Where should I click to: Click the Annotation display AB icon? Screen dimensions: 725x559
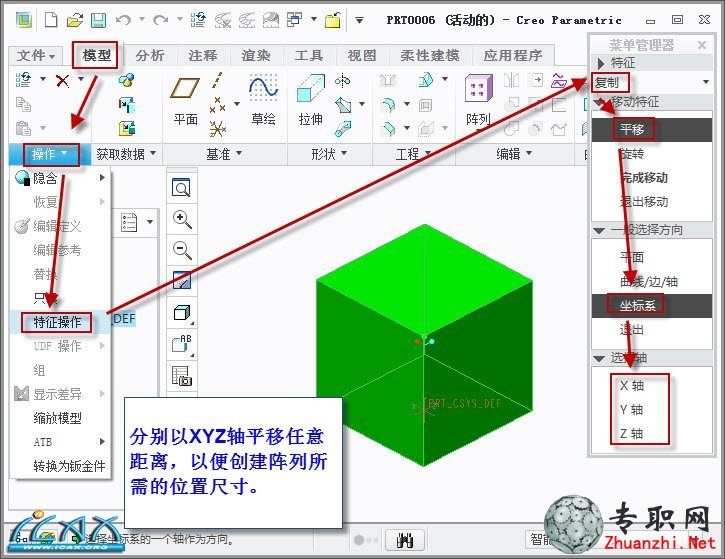(182, 344)
